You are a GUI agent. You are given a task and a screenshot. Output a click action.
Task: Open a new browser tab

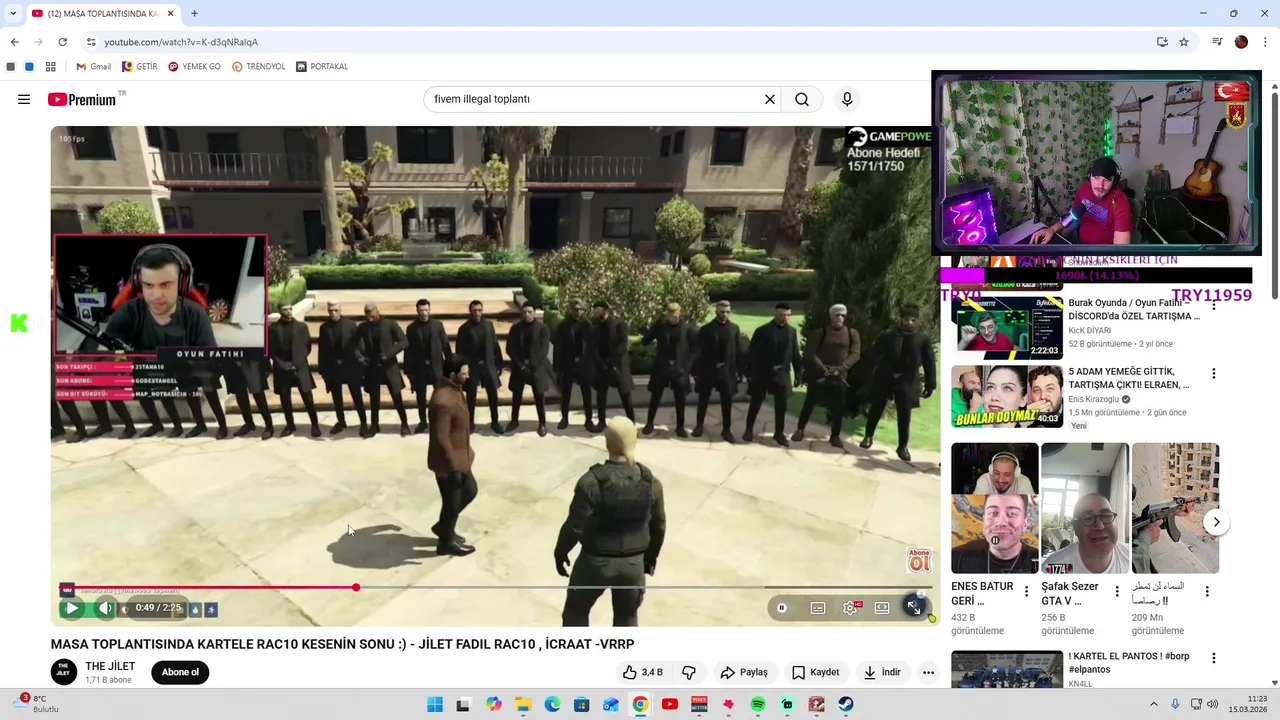(x=194, y=13)
